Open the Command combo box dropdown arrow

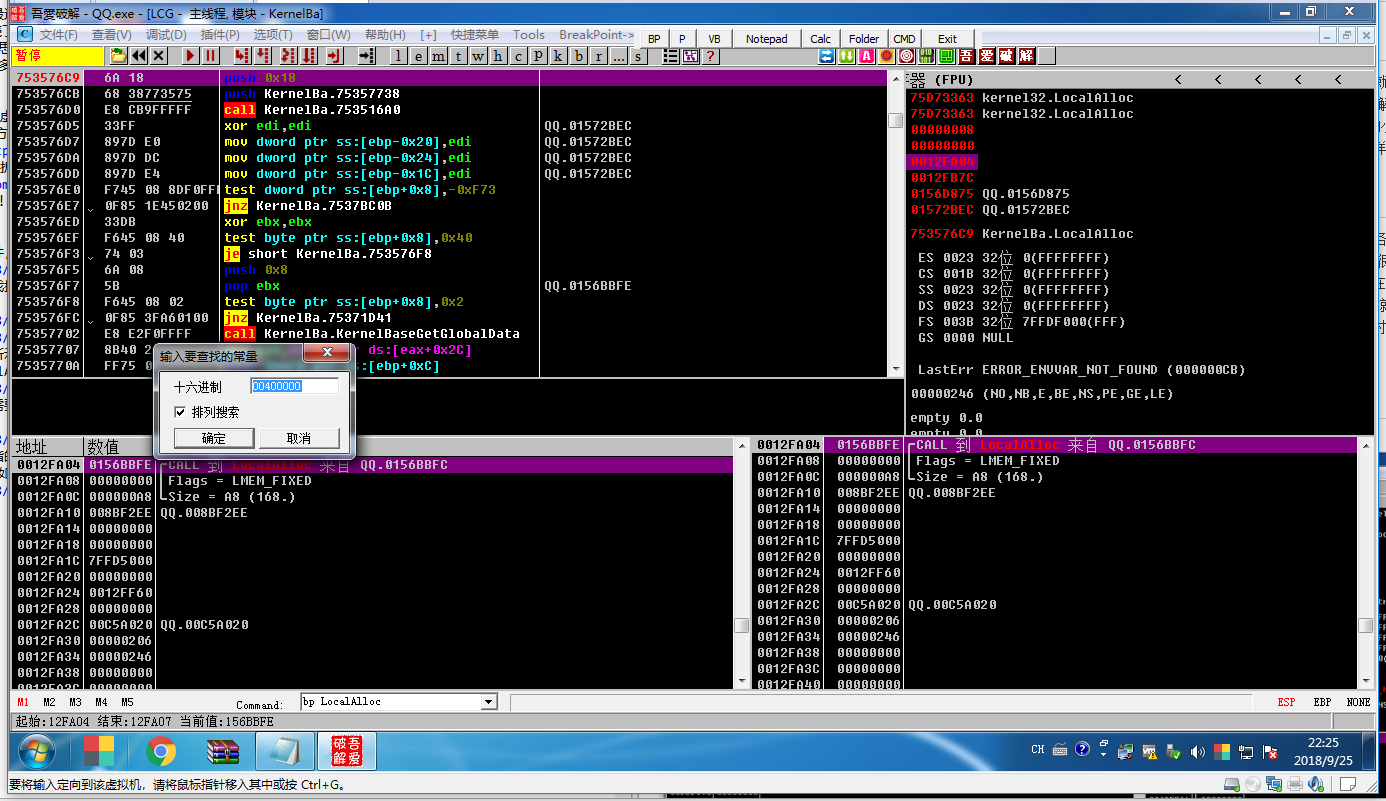pyautogui.click(x=490, y=702)
